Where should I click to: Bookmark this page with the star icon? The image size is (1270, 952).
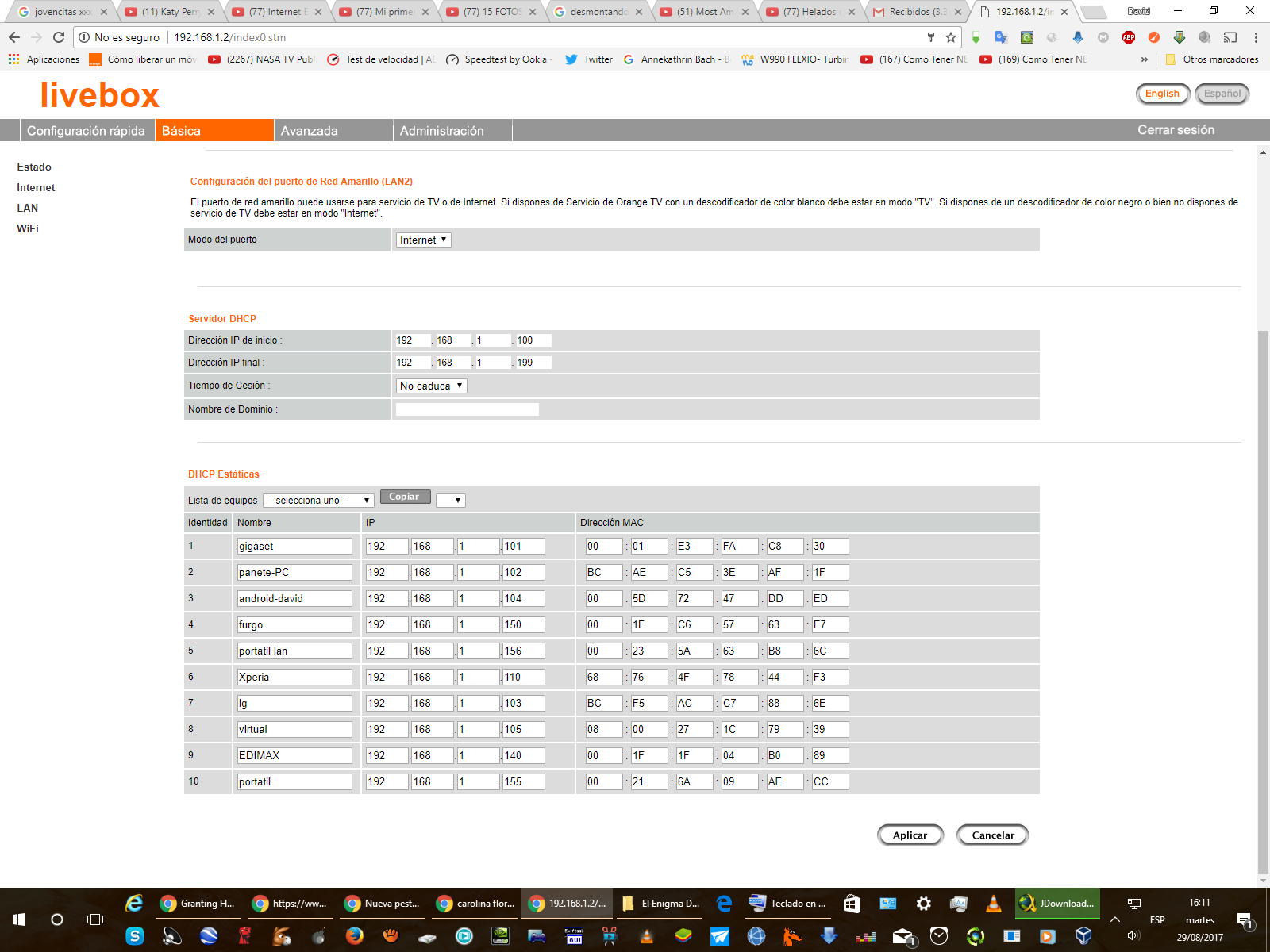pyautogui.click(x=950, y=37)
